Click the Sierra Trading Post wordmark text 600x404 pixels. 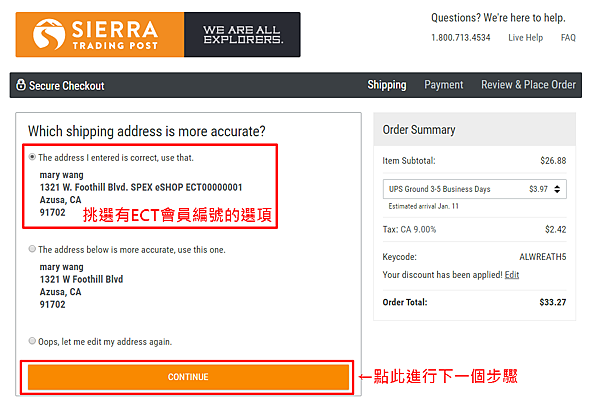coord(115,35)
